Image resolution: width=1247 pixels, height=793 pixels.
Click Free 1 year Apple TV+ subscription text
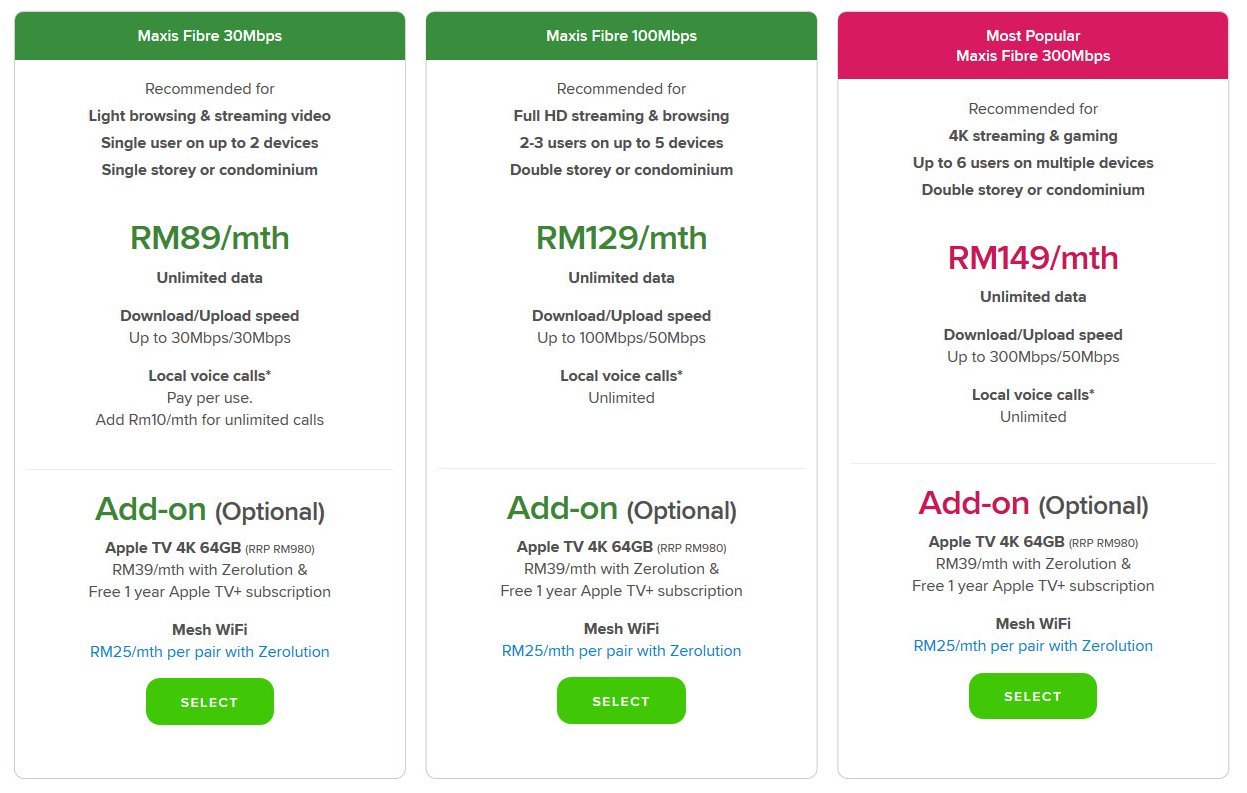[x=209, y=591]
